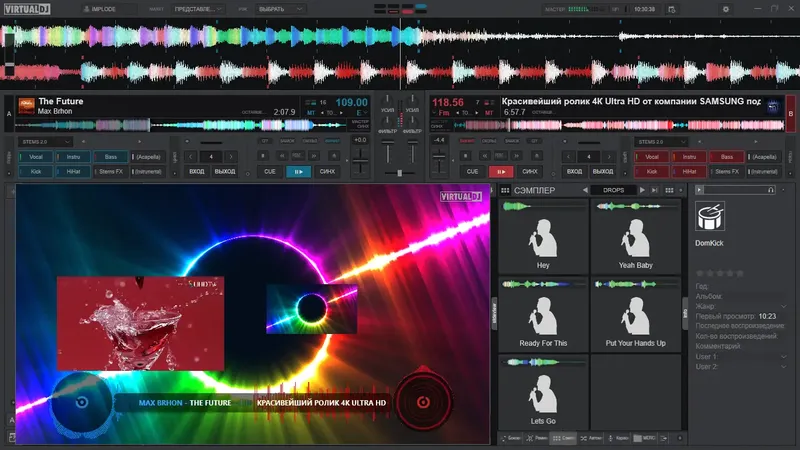Expand the Жанр field dropdown
Image resolution: width=800 pixels, height=450 pixels.
coord(784,307)
